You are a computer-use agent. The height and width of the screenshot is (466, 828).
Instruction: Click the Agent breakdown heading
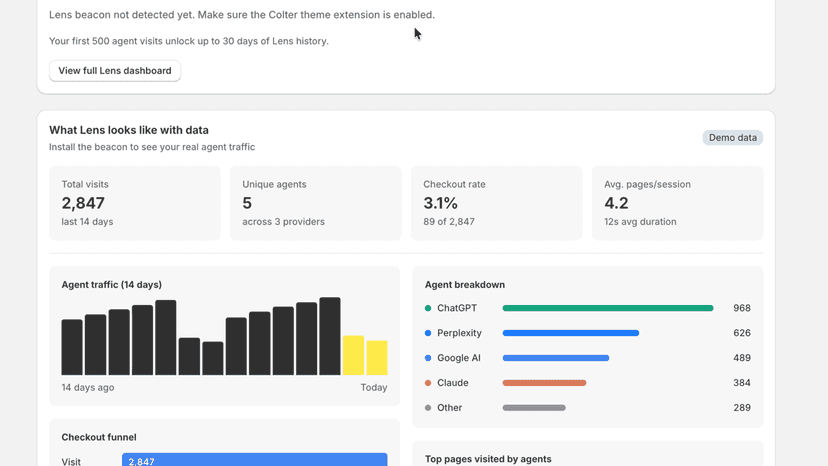[x=465, y=285]
